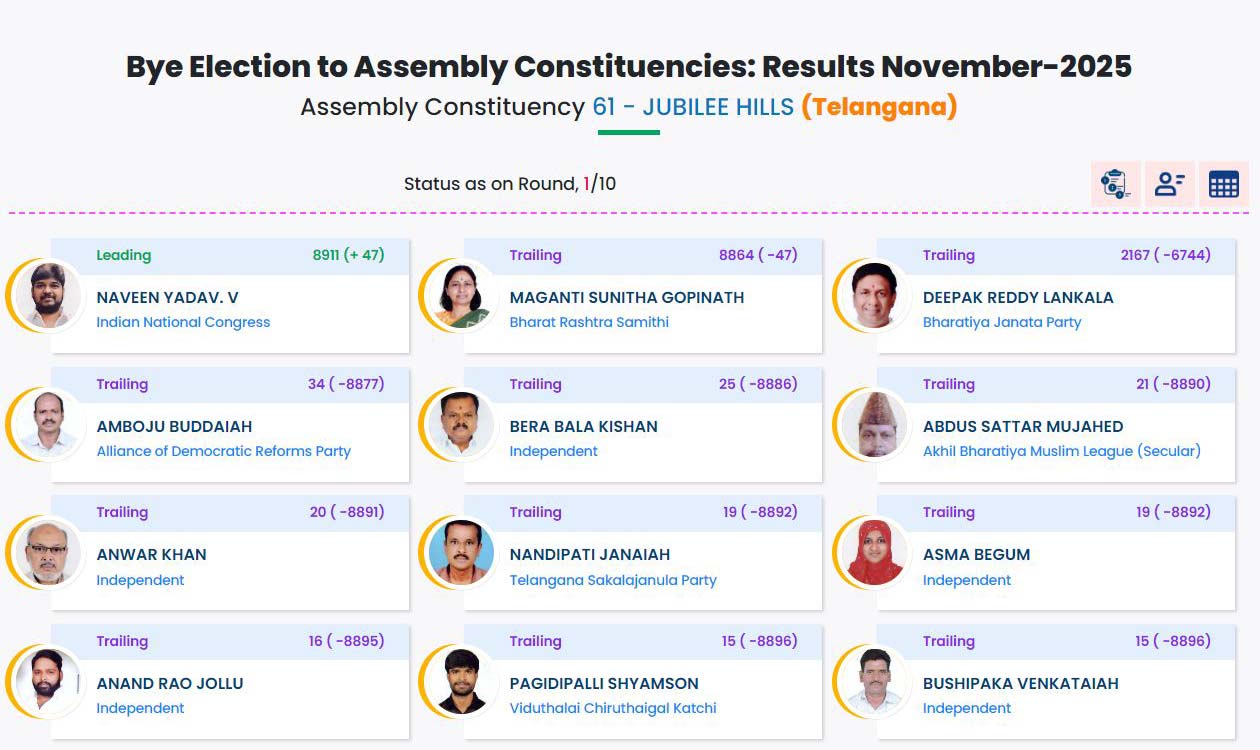View Naveen Yadav's candidate photo

(x=46, y=297)
